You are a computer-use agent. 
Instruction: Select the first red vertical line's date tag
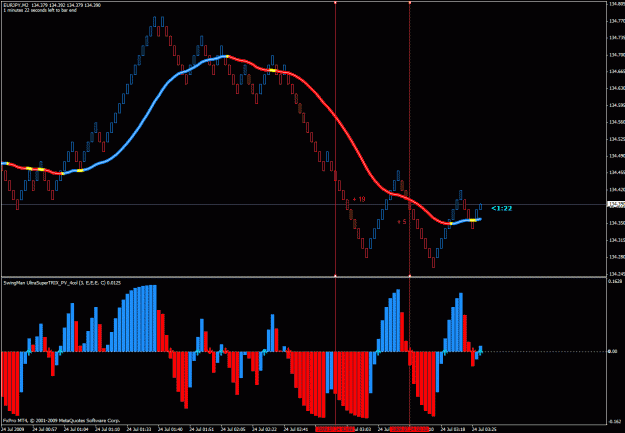(x=335, y=429)
